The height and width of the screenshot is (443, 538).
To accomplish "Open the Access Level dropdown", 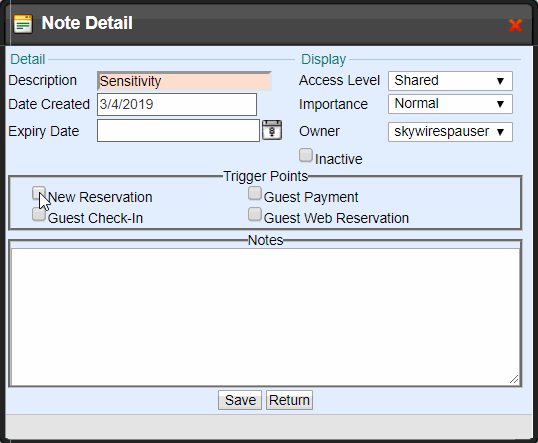I will tap(450, 81).
